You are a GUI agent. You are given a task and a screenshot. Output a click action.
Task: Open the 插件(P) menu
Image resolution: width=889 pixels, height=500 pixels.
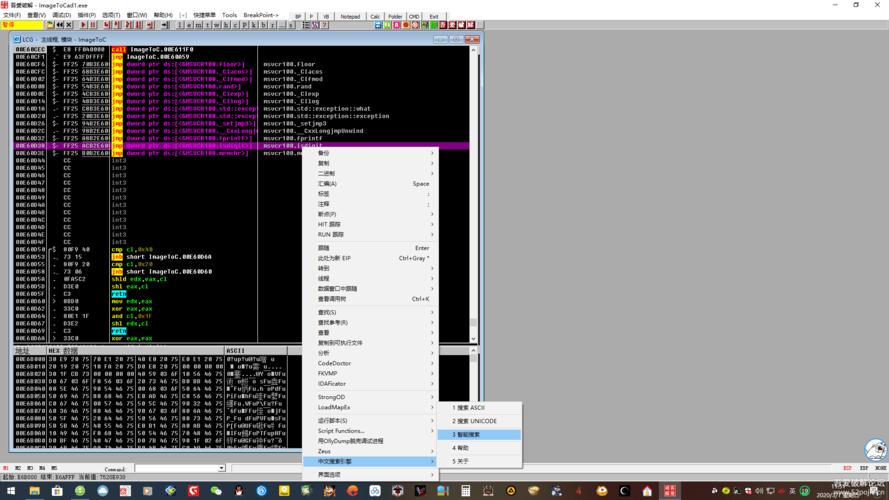[x=86, y=15]
